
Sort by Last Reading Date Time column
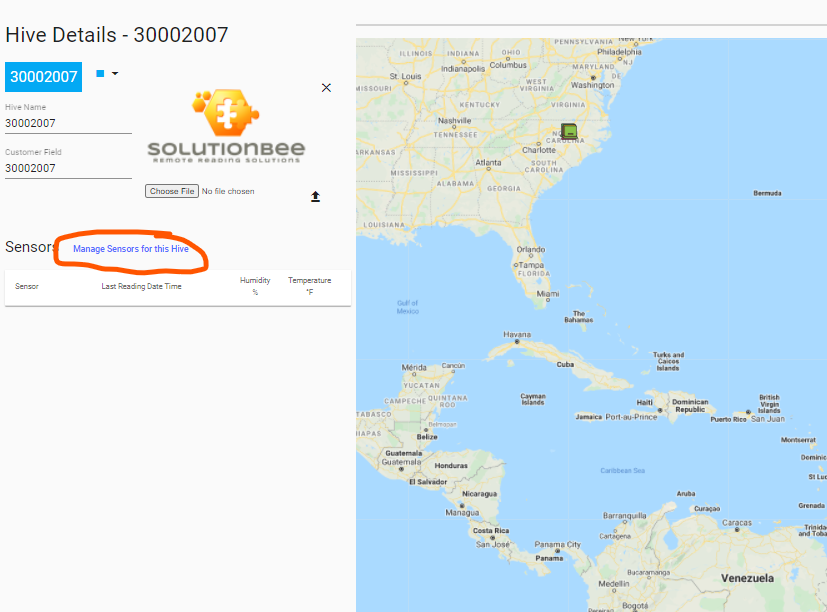pos(141,286)
